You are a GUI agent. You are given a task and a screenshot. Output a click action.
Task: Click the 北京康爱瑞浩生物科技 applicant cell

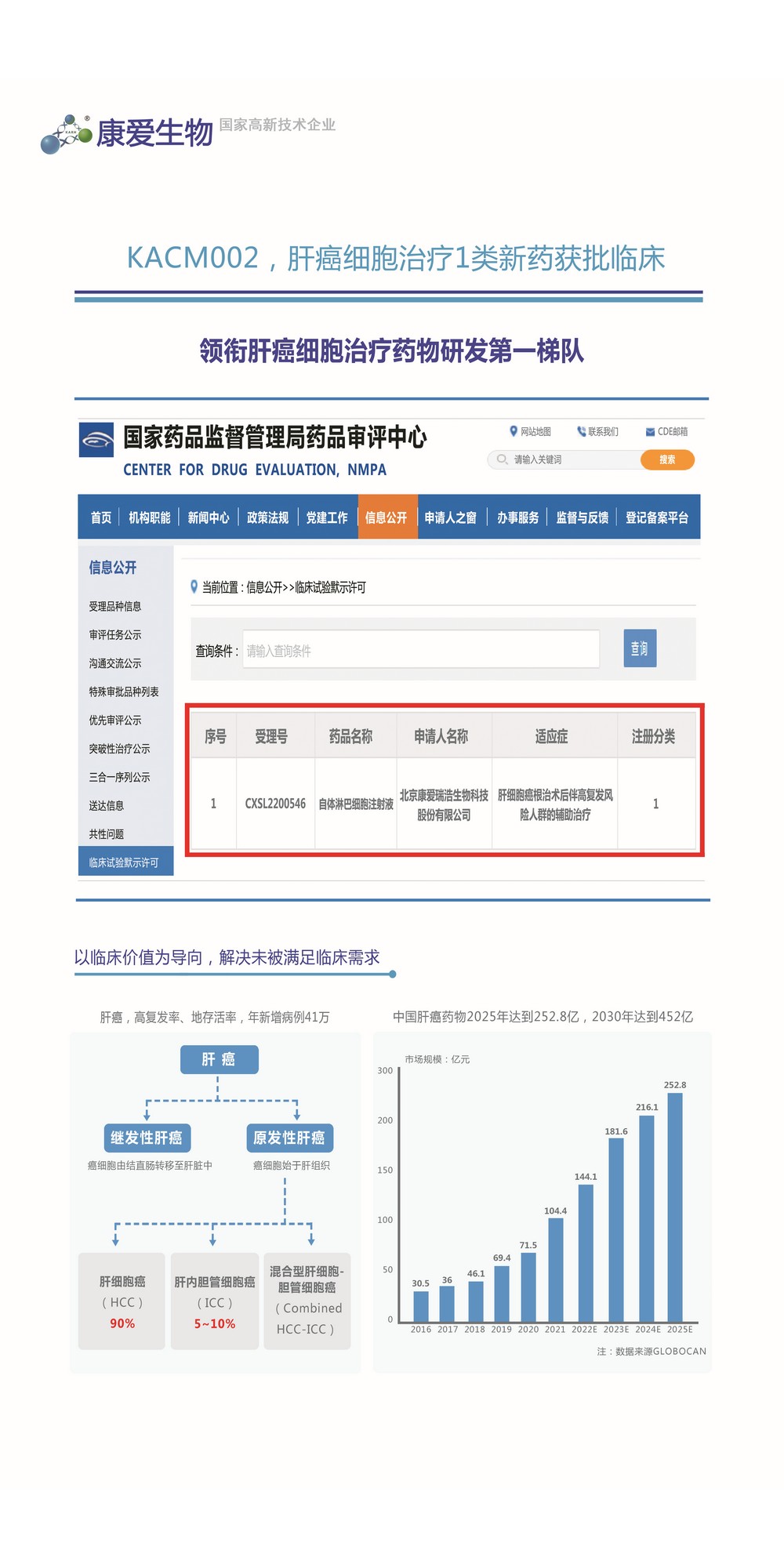444,804
